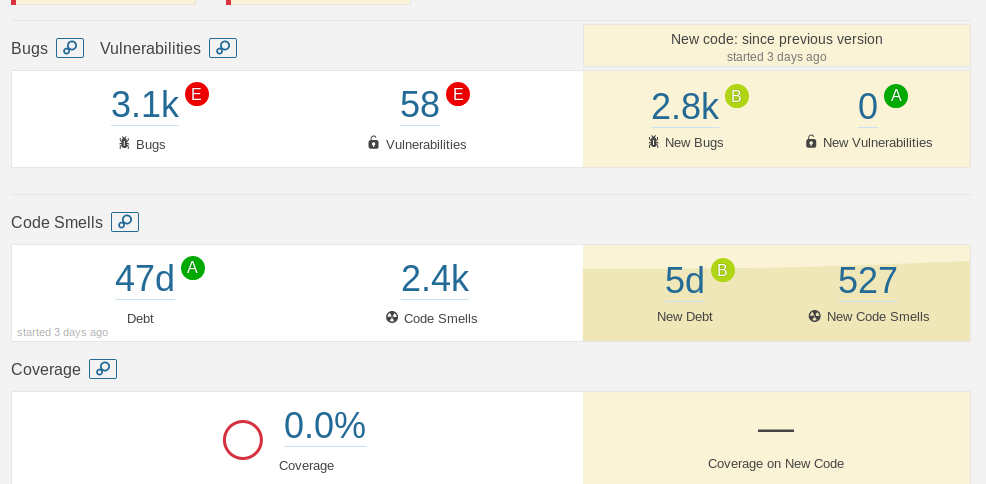Open the 0.0% coverage value

(324, 426)
